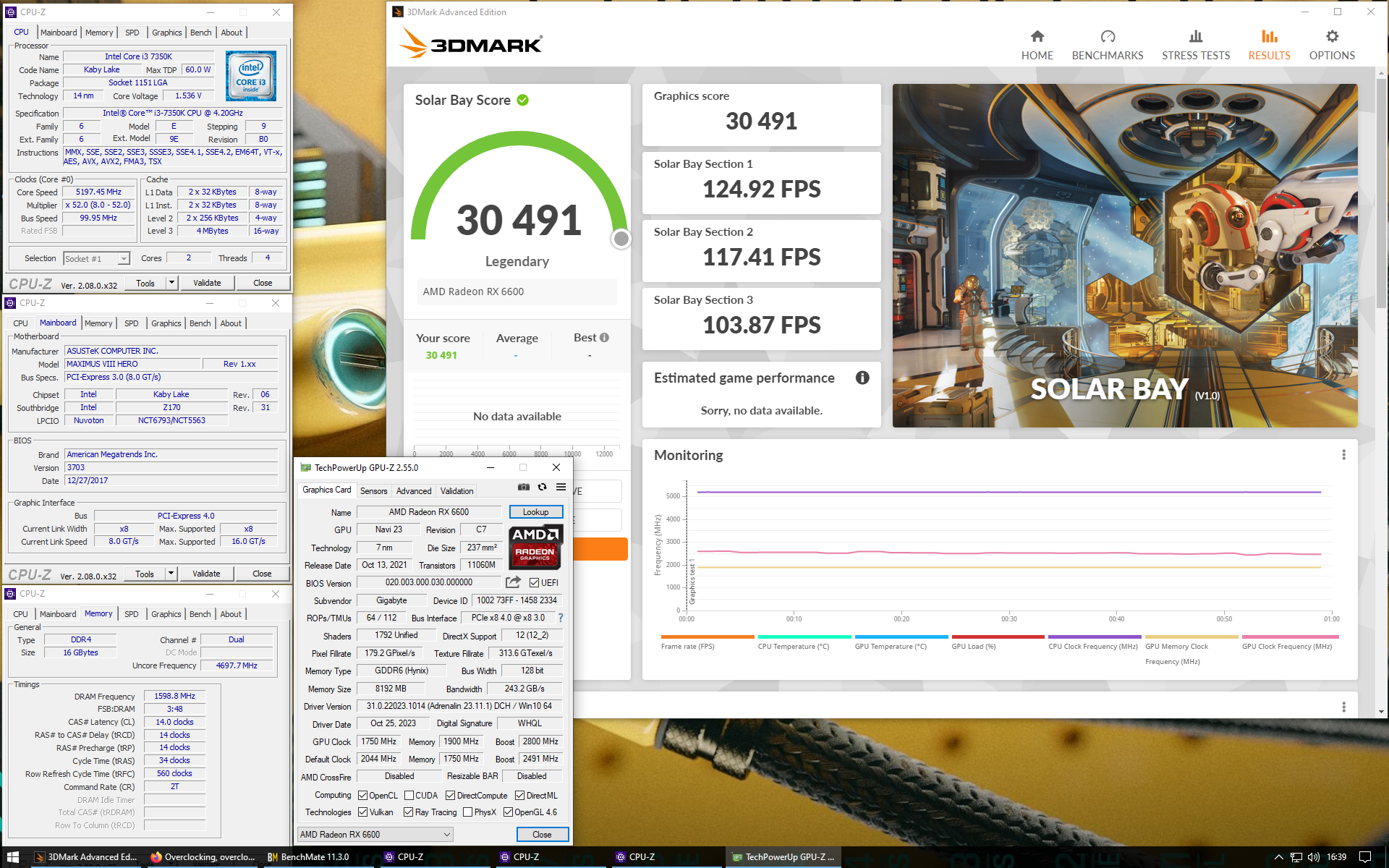Click the Bus Interface question mark in GPU-Z

pos(561,618)
